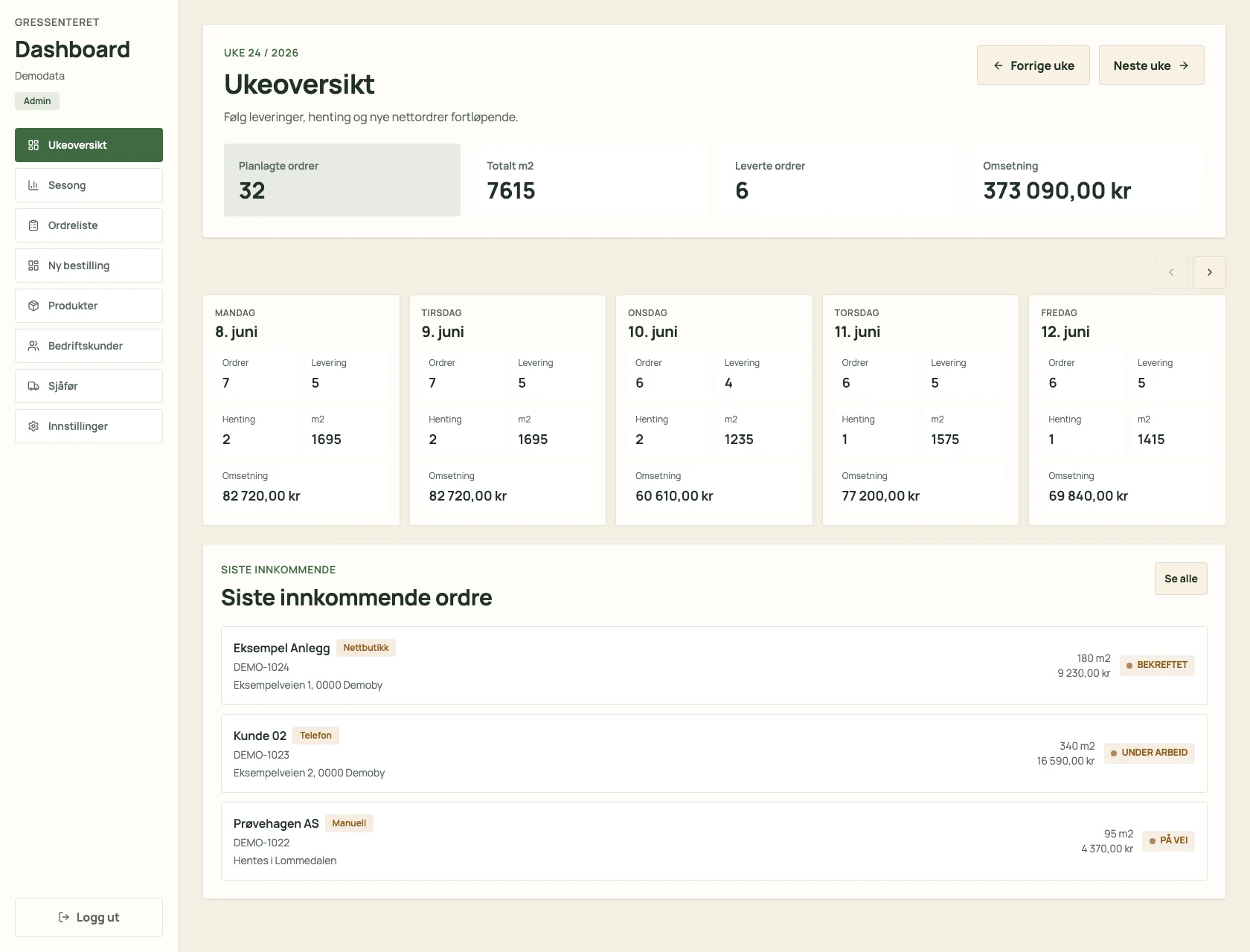Go to Ny bestilling page
The image size is (1250, 952).
[x=89, y=266]
